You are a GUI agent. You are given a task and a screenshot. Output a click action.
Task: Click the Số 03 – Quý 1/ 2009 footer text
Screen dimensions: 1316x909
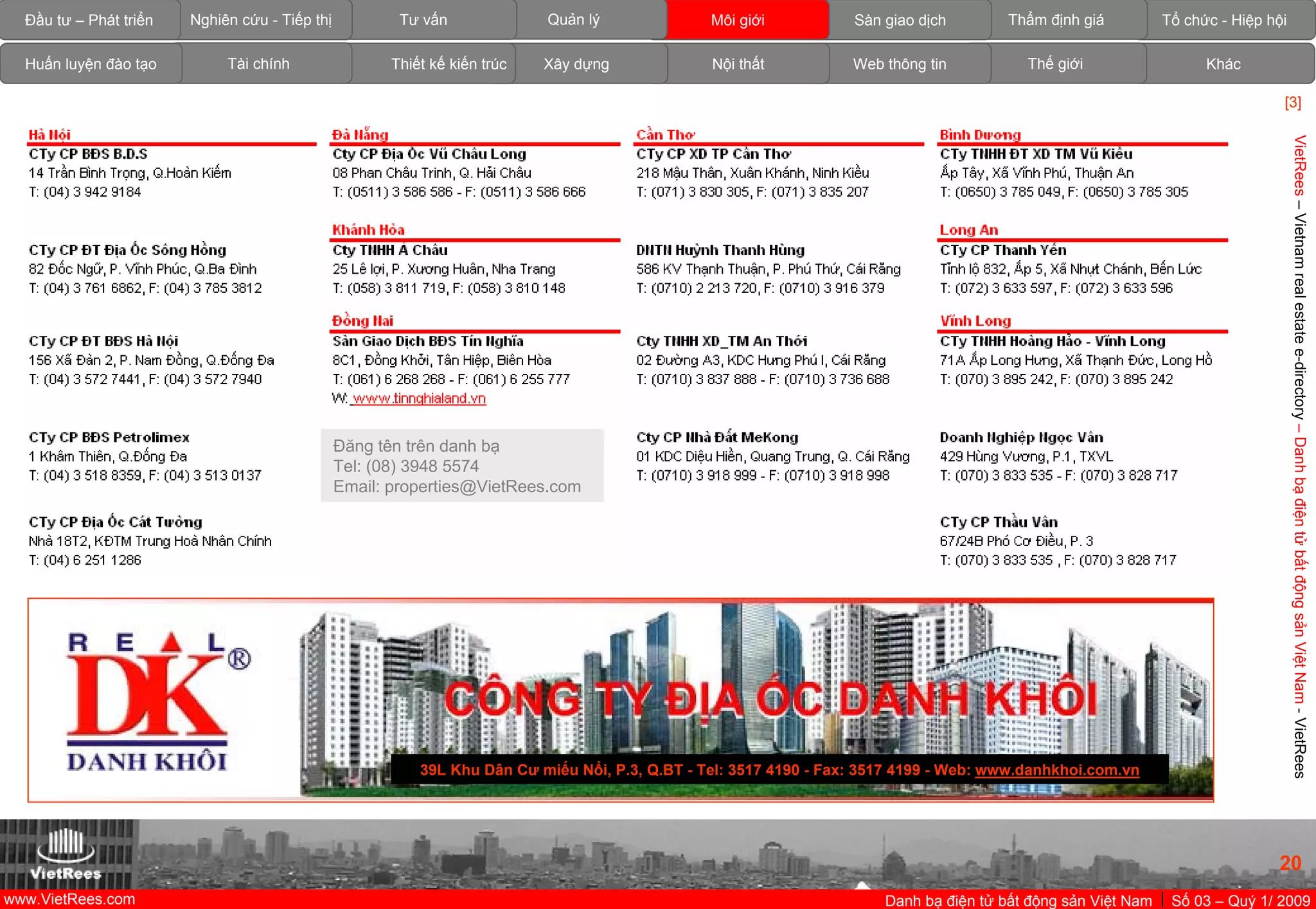click(x=1240, y=900)
